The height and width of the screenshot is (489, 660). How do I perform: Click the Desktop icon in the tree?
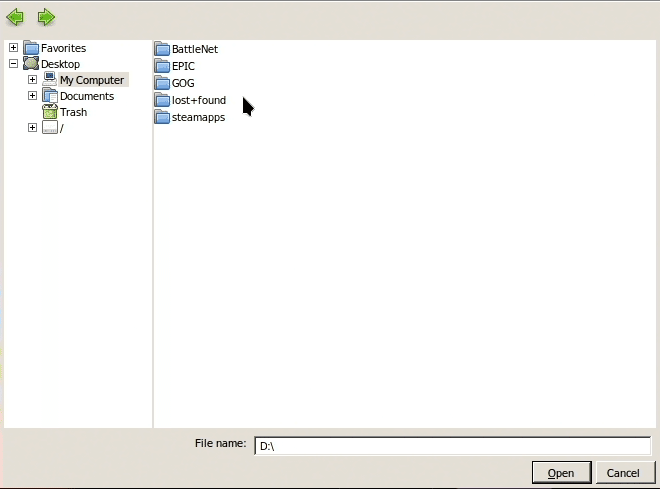(x=31, y=64)
